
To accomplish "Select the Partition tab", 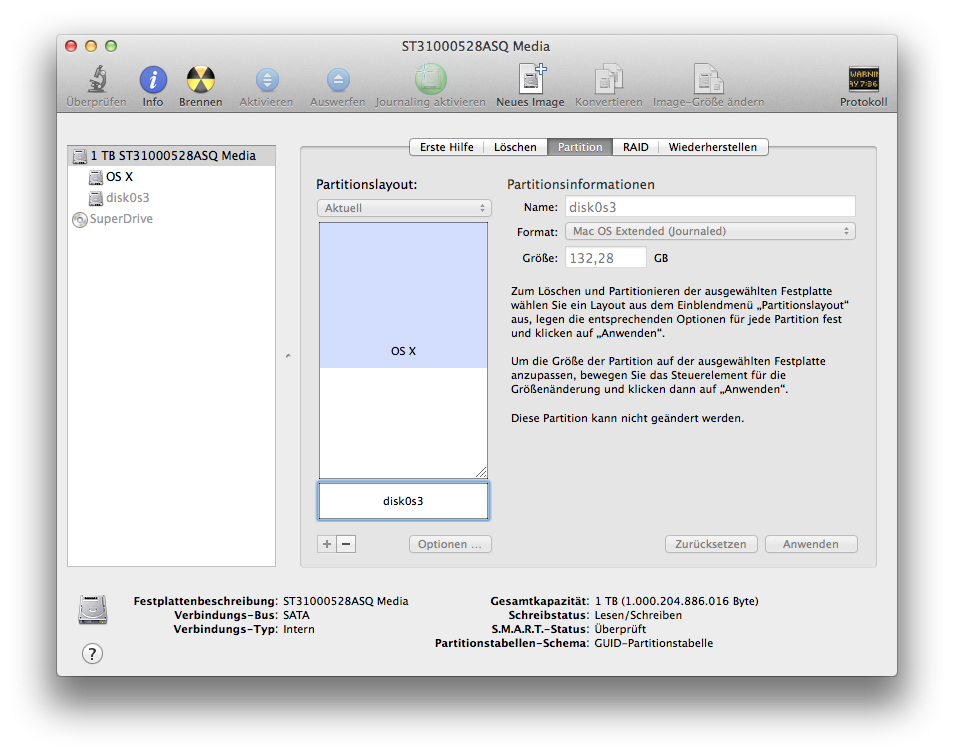I will point(580,147).
